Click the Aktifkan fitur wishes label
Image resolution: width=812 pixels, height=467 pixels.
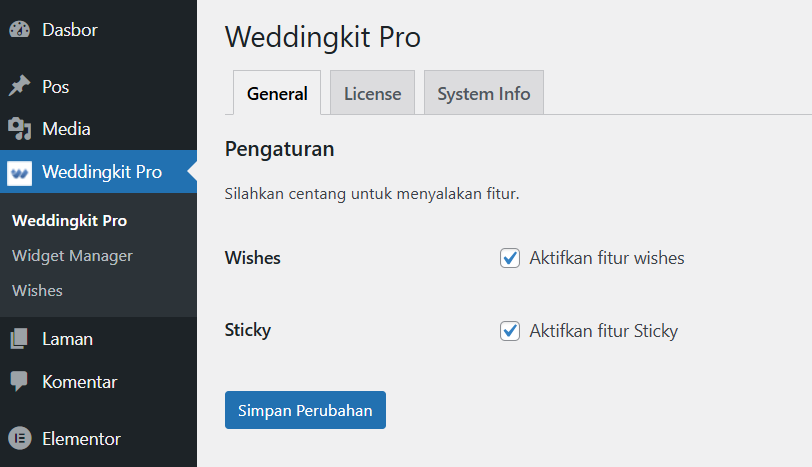tap(606, 258)
